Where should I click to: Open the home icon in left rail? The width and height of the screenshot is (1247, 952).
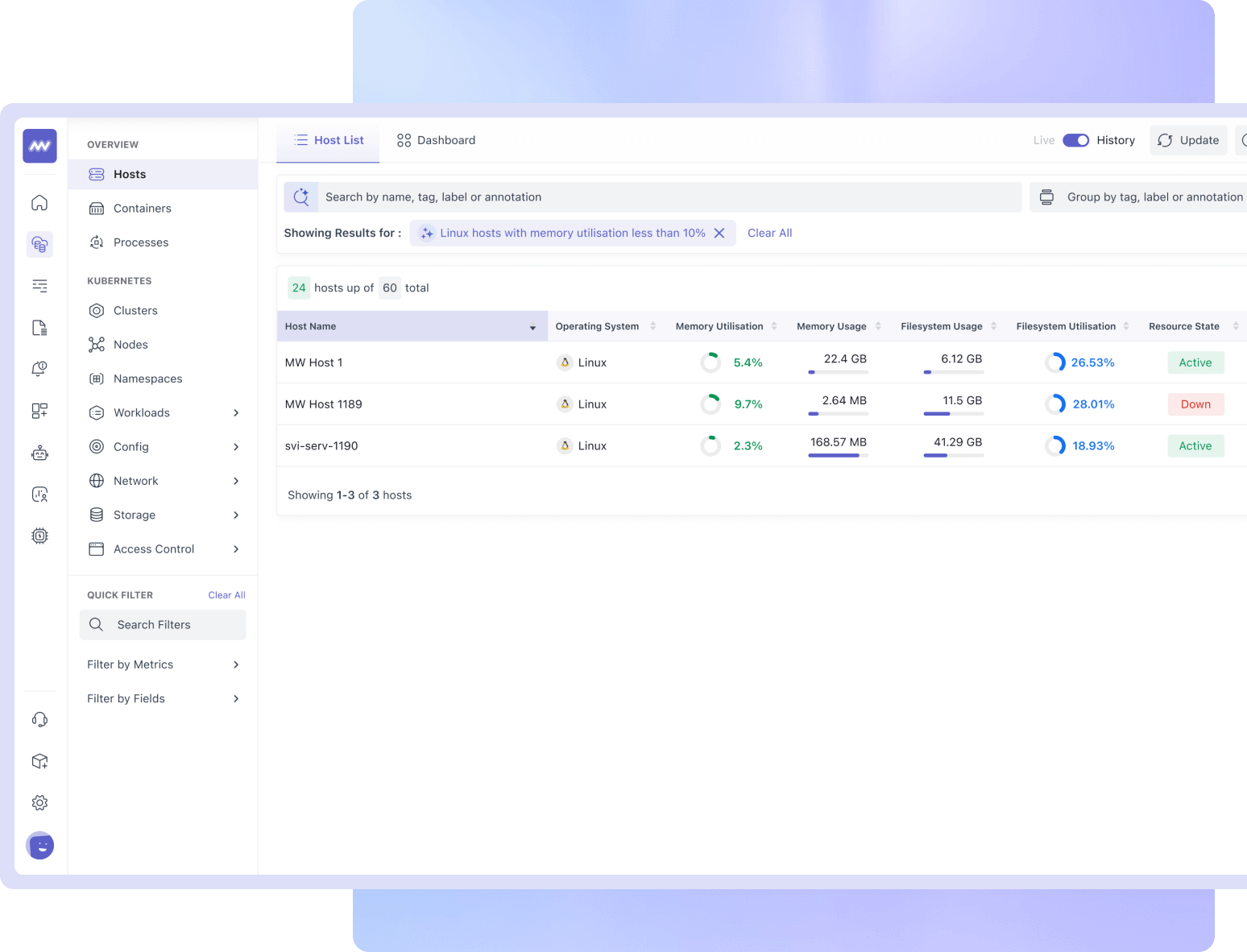(x=39, y=203)
